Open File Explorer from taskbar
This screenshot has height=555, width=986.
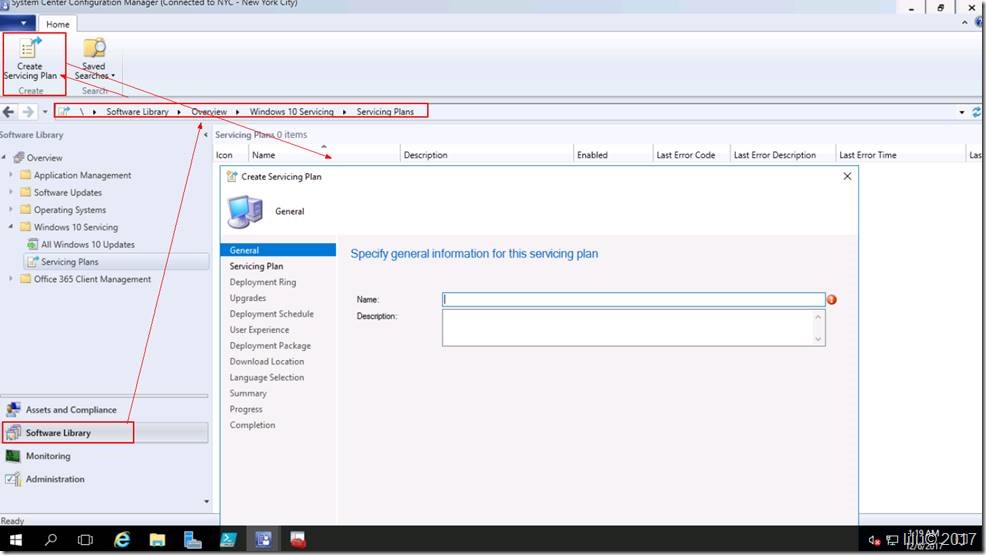pyautogui.click(x=157, y=540)
